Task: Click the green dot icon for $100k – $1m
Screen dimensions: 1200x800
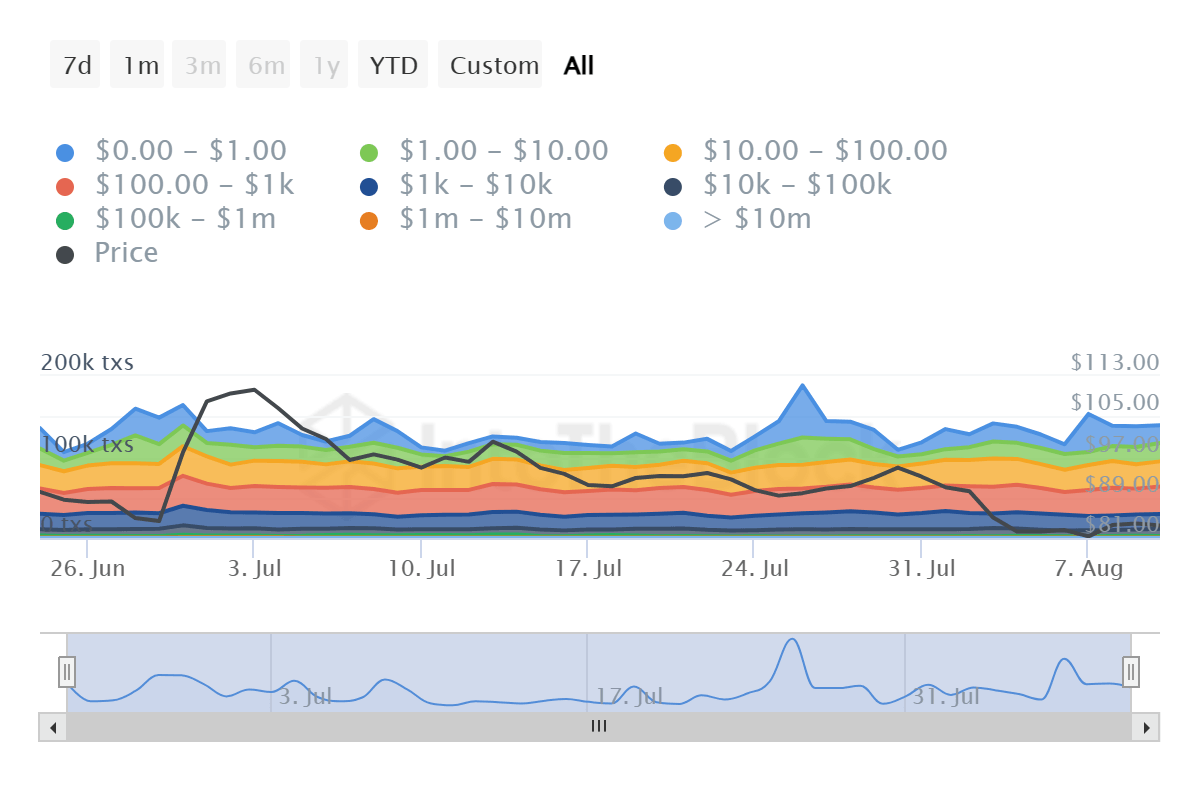Action: (64, 218)
